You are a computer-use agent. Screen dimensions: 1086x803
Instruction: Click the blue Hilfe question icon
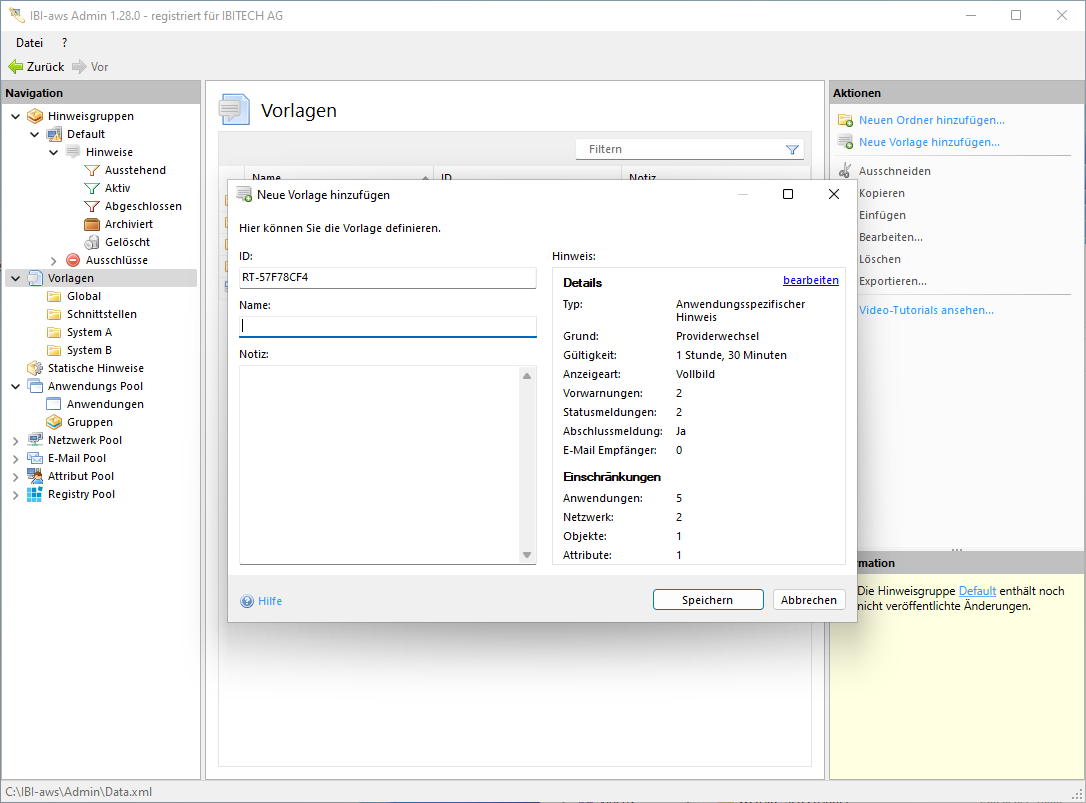pyautogui.click(x=247, y=601)
